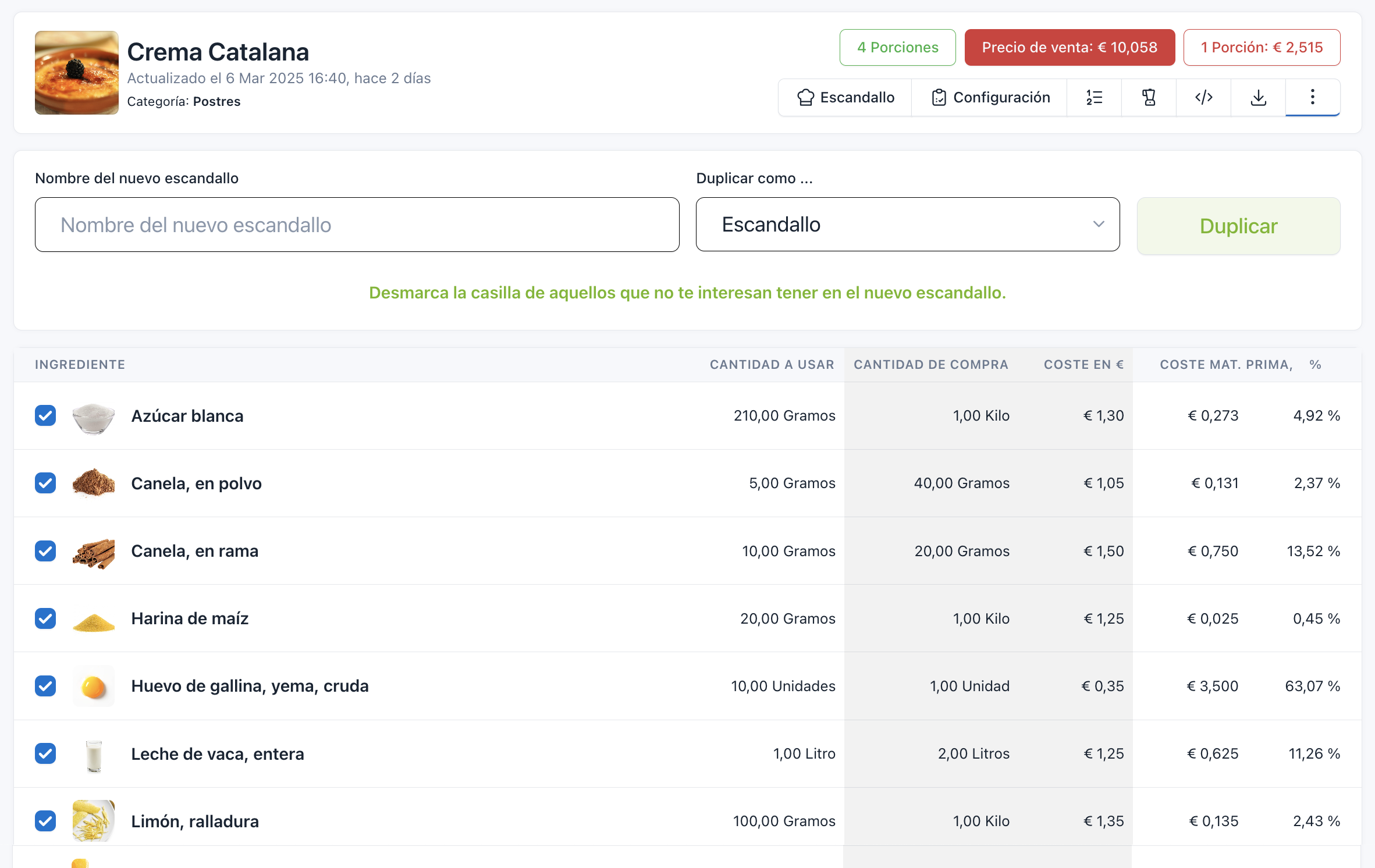Click the blender appliance icon
The width and height of the screenshot is (1375, 868).
1149,97
